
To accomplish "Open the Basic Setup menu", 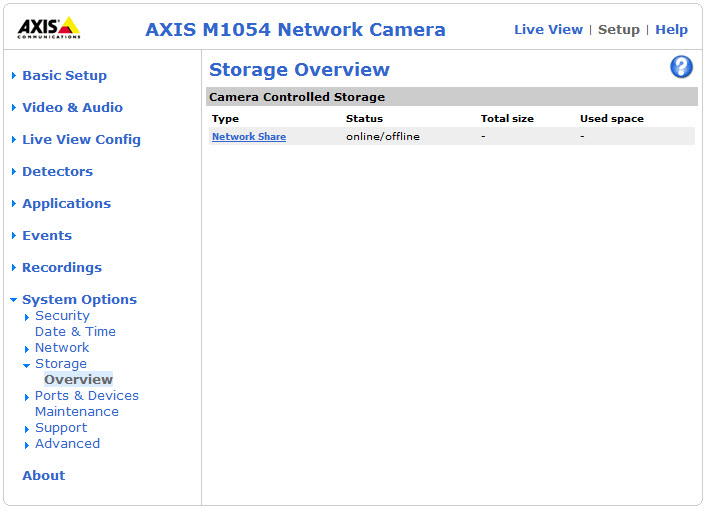I will pos(64,76).
